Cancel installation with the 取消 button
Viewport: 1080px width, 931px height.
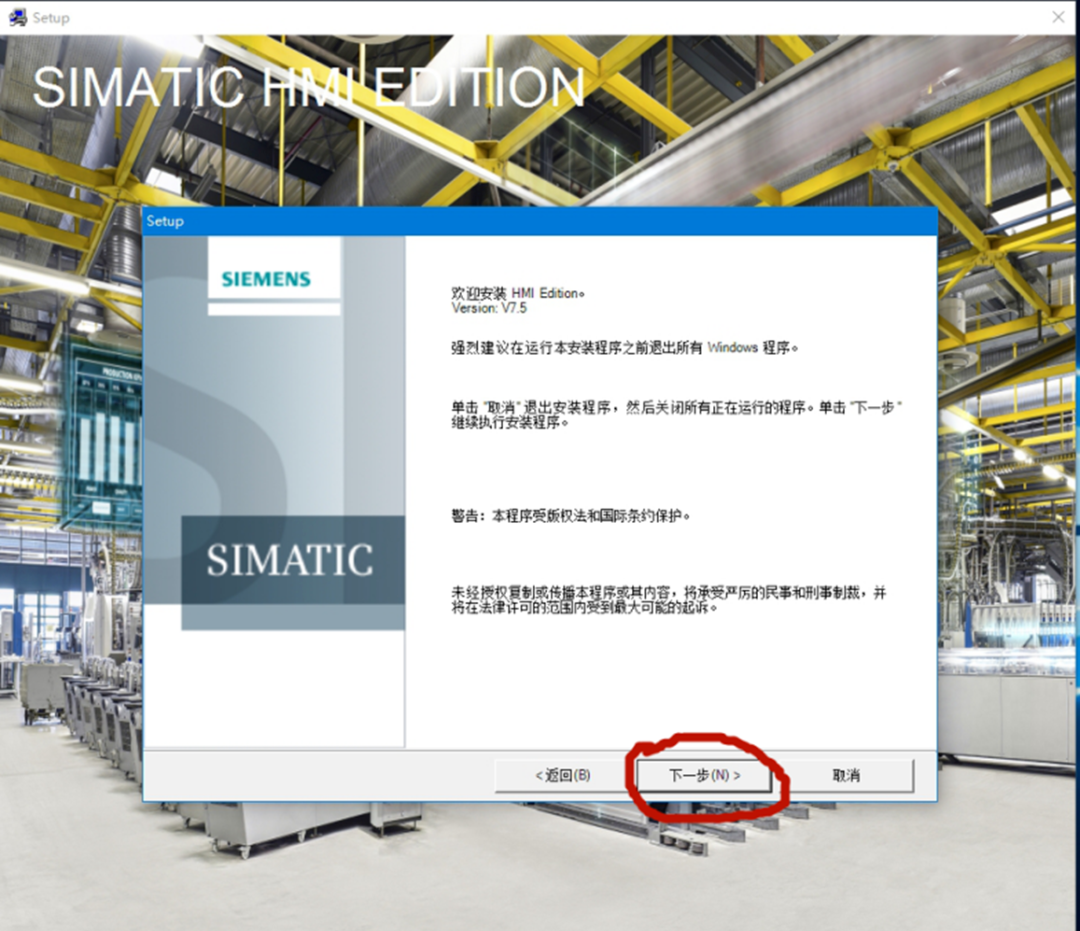pos(846,775)
